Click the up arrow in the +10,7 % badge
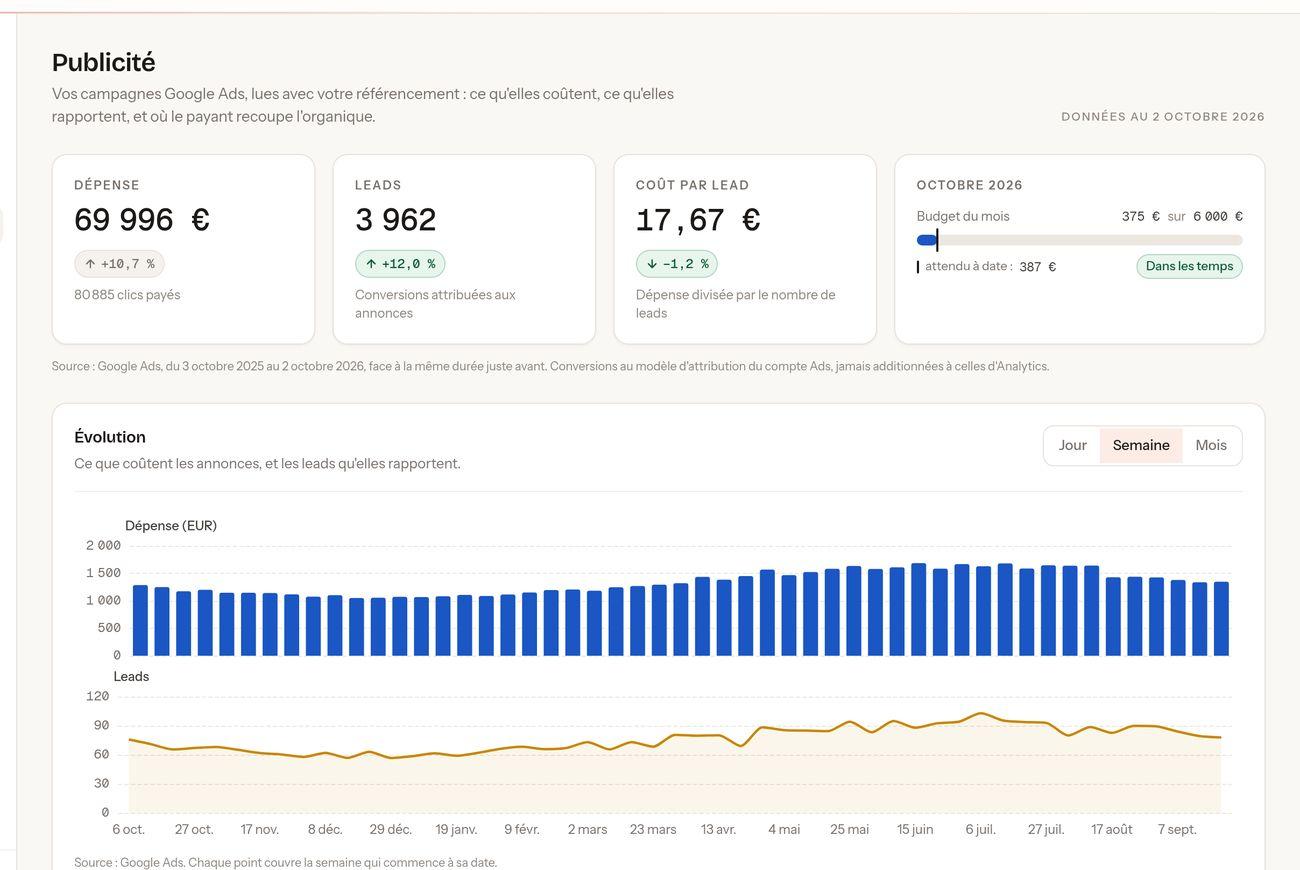The image size is (1300, 870). coord(90,264)
